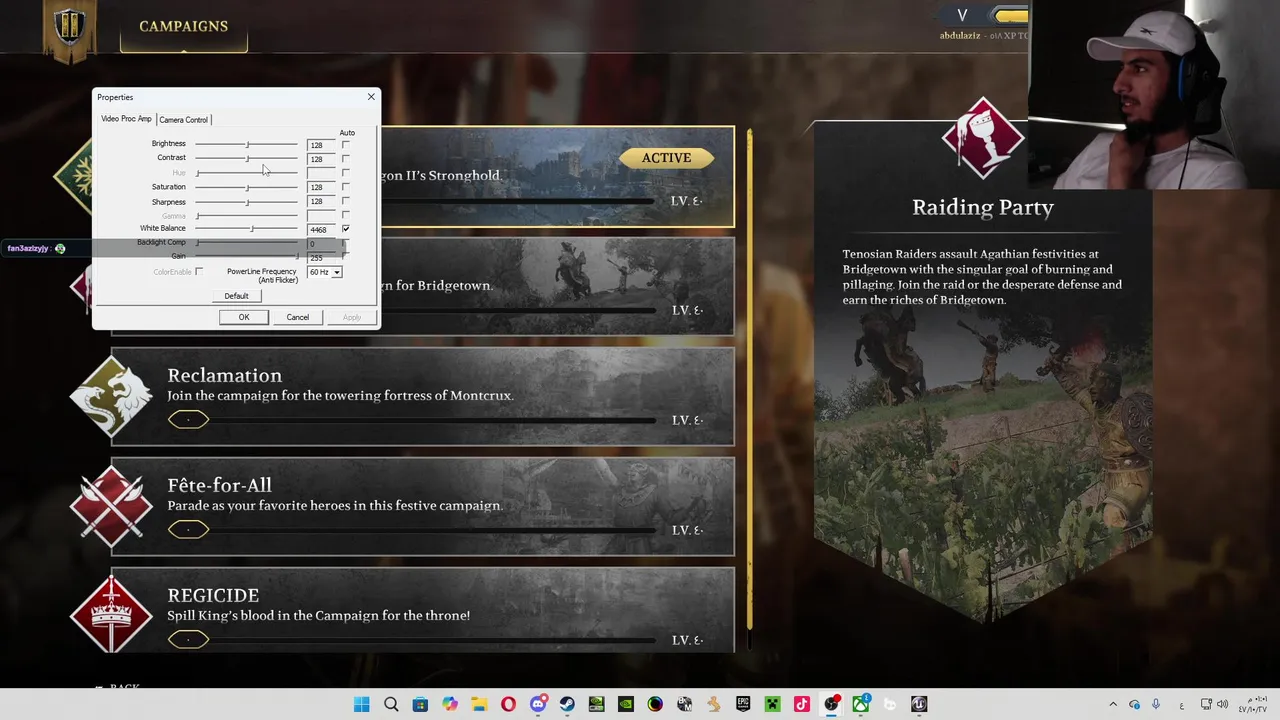Open the Windows Start menu
Image resolution: width=1280 pixels, height=720 pixels.
[x=362, y=704]
